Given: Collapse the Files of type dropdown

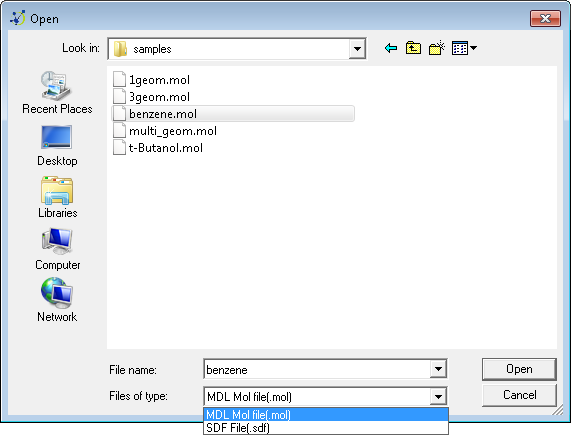Looking at the screenshot, I should 438,396.
